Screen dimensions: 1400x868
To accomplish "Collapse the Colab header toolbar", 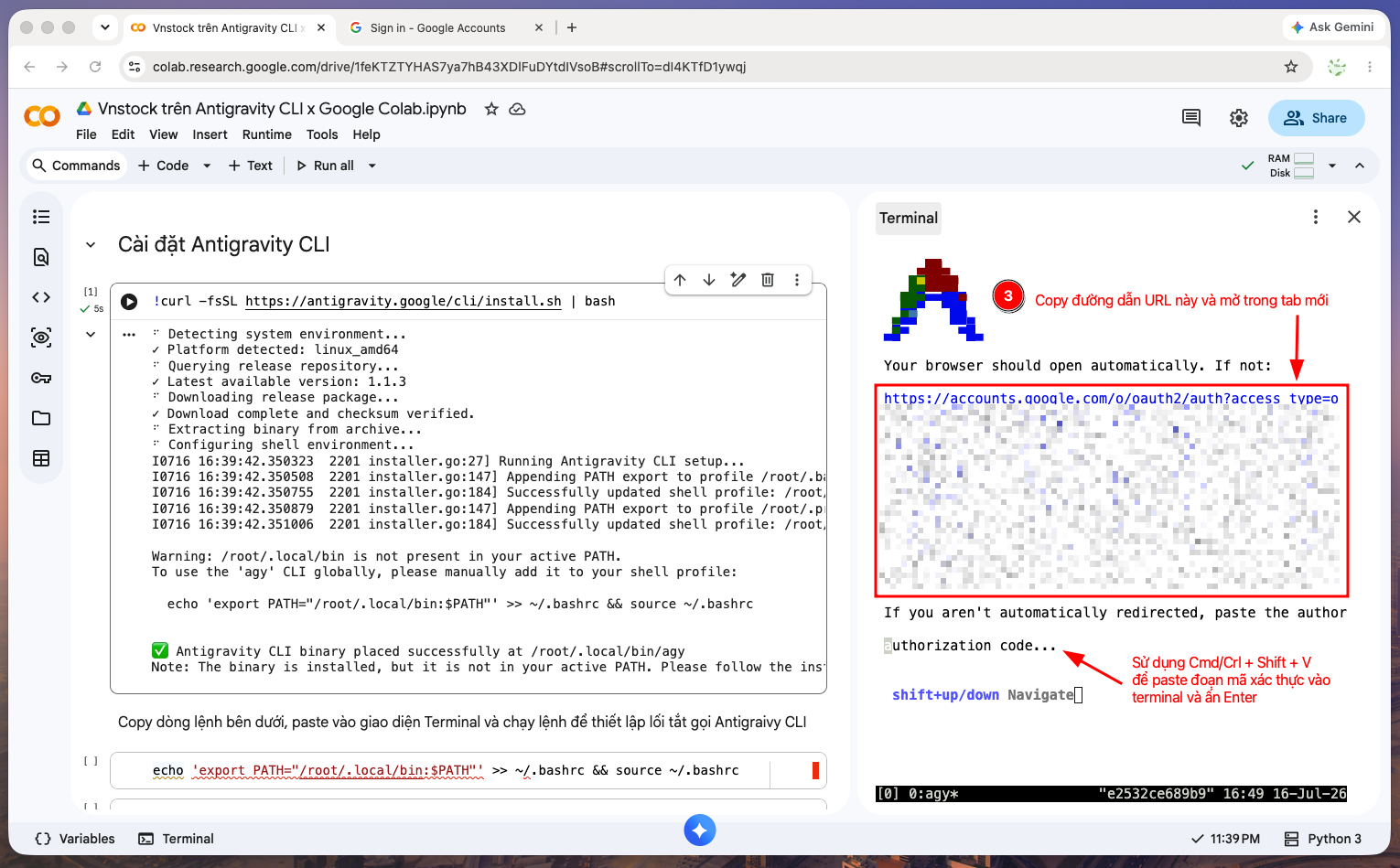I will click(1360, 166).
